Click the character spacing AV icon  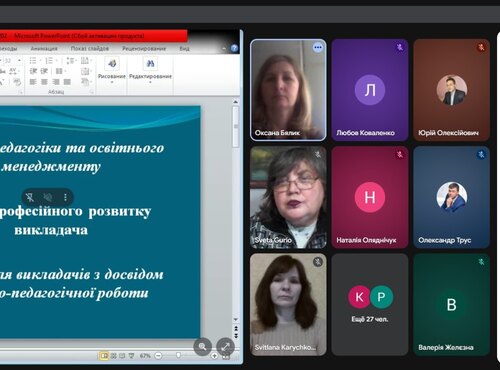tap(13, 71)
